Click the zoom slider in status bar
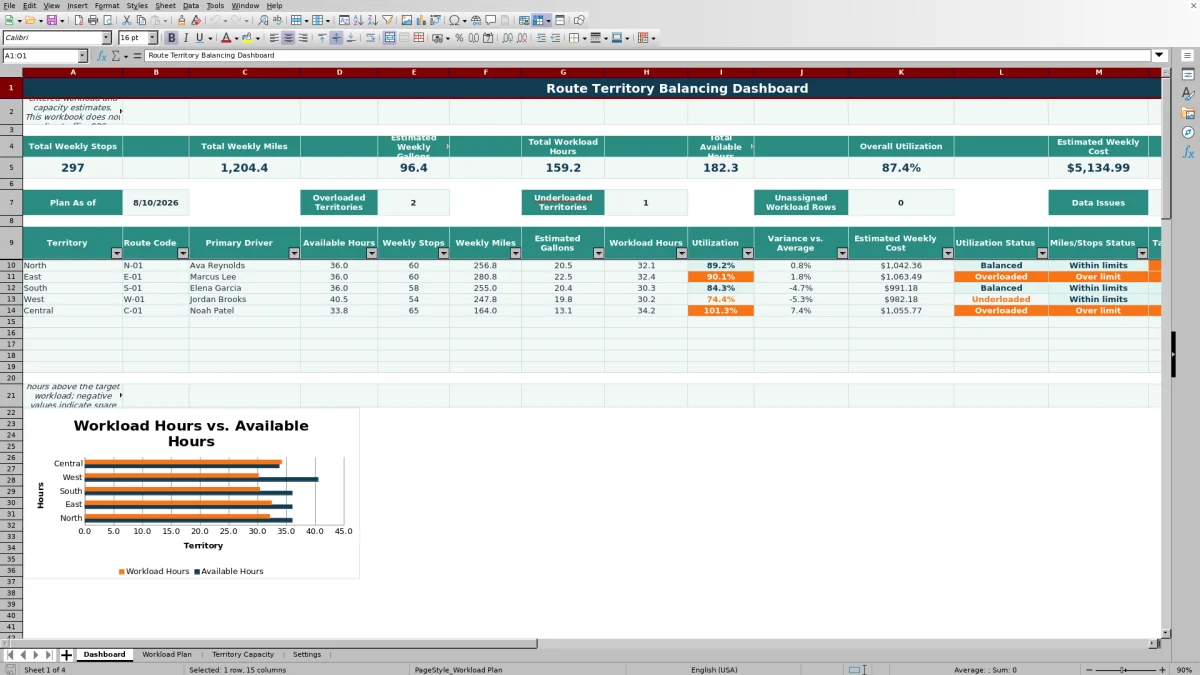The height and width of the screenshot is (675, 1200). 1126,670
